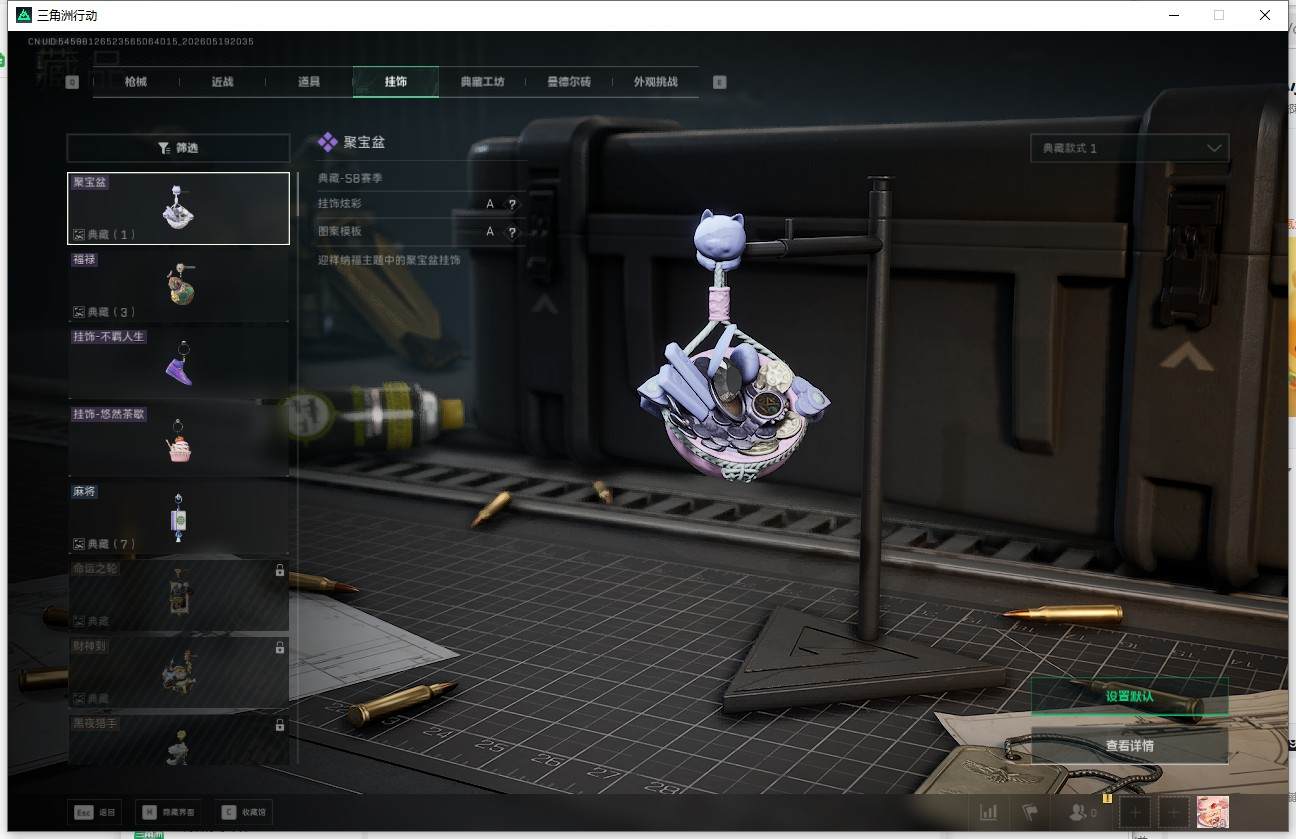1296x839 pixels.
Task: Select the 麻将 charm item
Action: coord(178,518)
